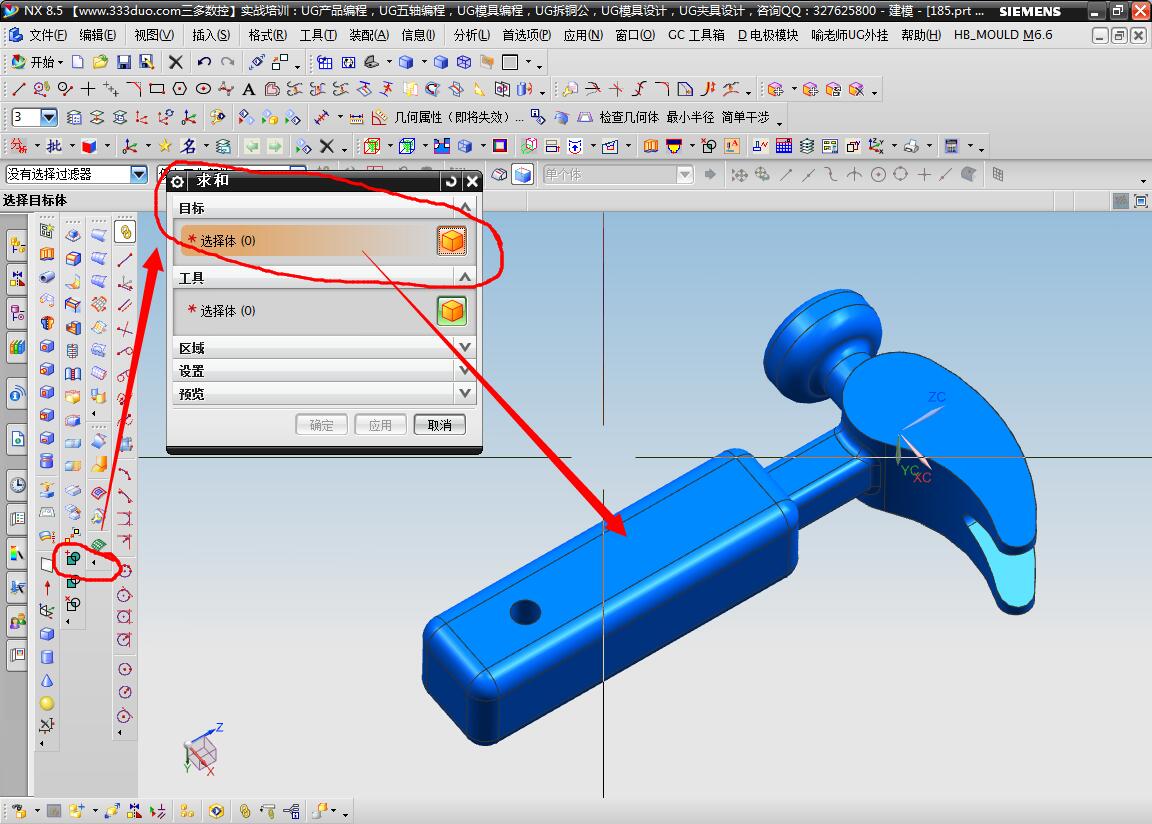Image resolution: width=1152 pixels, height=824 pixels.
Task: Click the print icon in the toolbar
Action: [911, 146]
